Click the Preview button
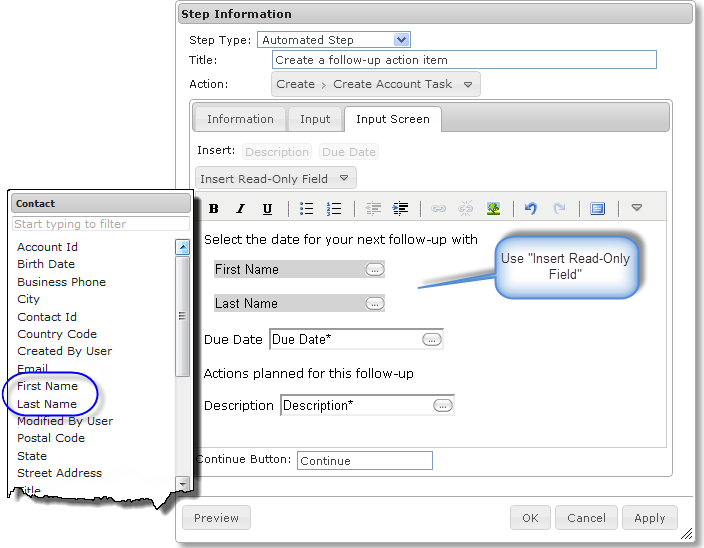Viewport: 704px width, 548px height. (x=217, y=518)
